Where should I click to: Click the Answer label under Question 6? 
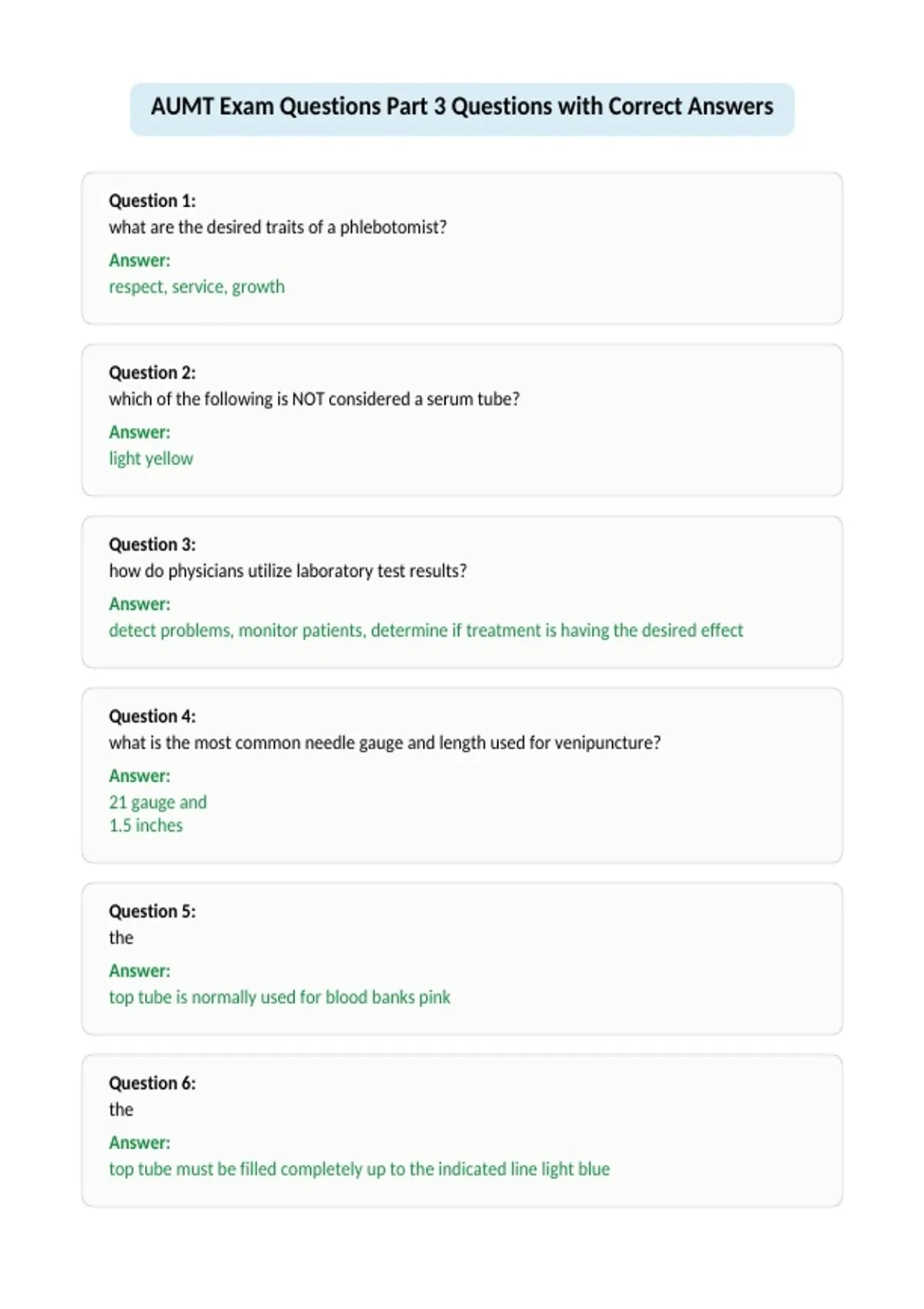click(139, 1143)
